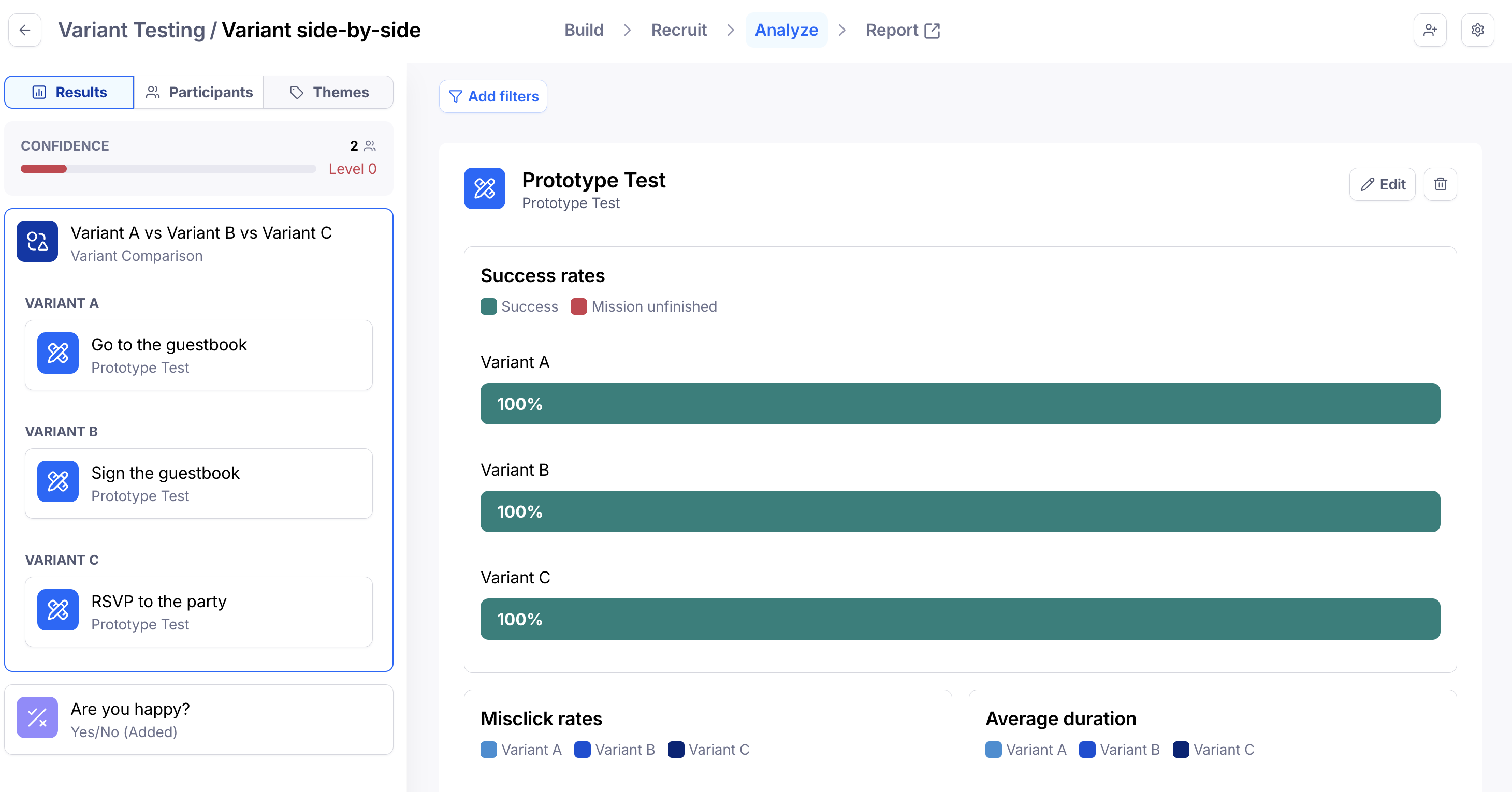Click the Go to the guestbook prototype icon
The image size is (1512, 792).
[x=57, y=353]
